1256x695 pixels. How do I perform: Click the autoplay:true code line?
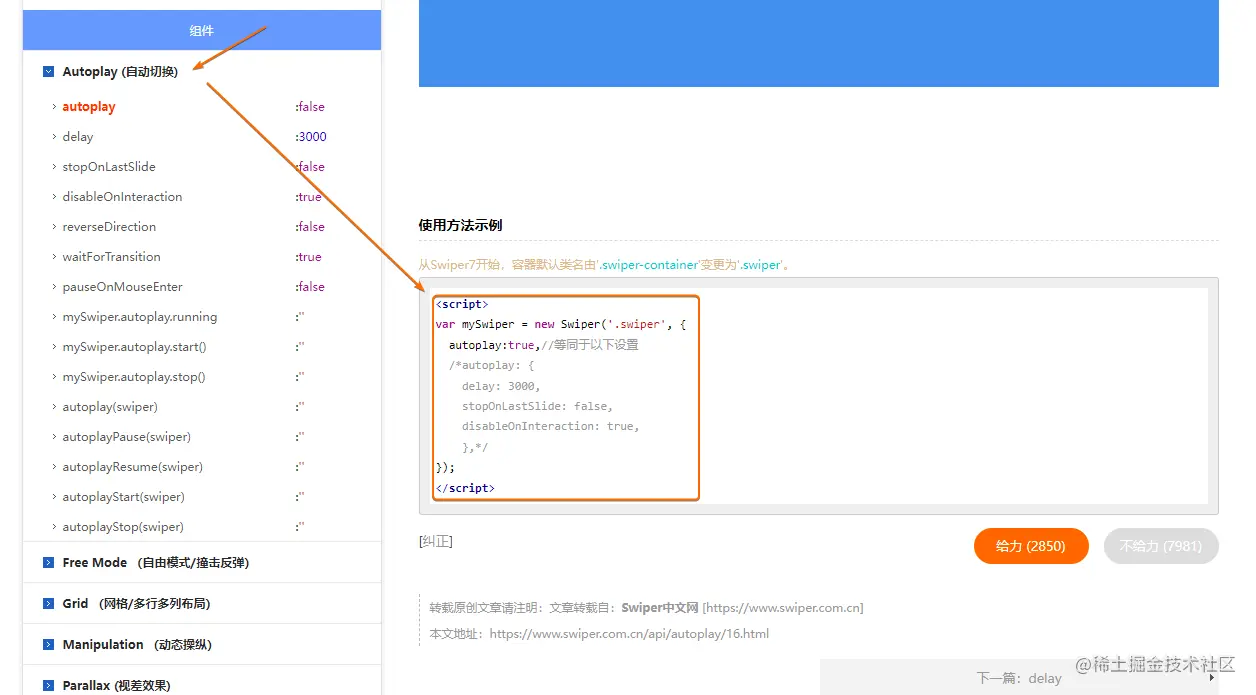[543, 345]
